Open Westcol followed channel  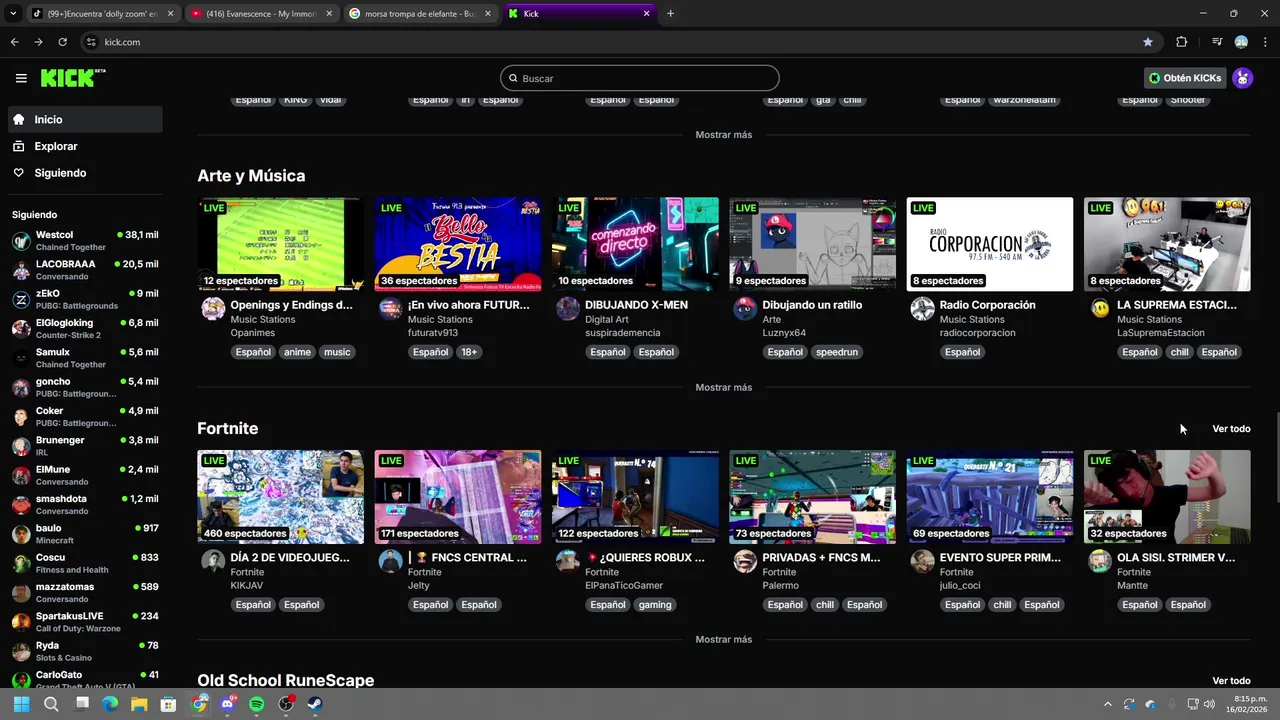pyautogui.click(x=85, y=241)
